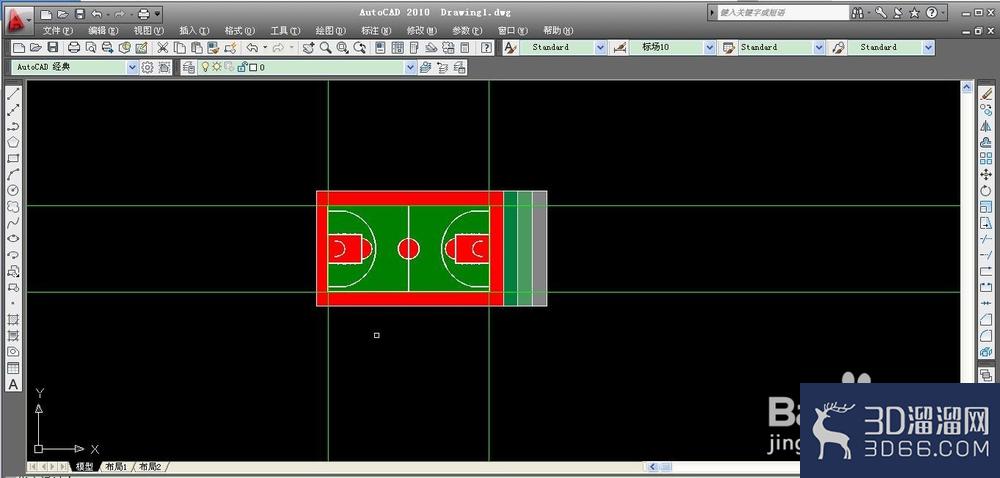
Task: Open the Plot printer icon
Action: point(74,47)
